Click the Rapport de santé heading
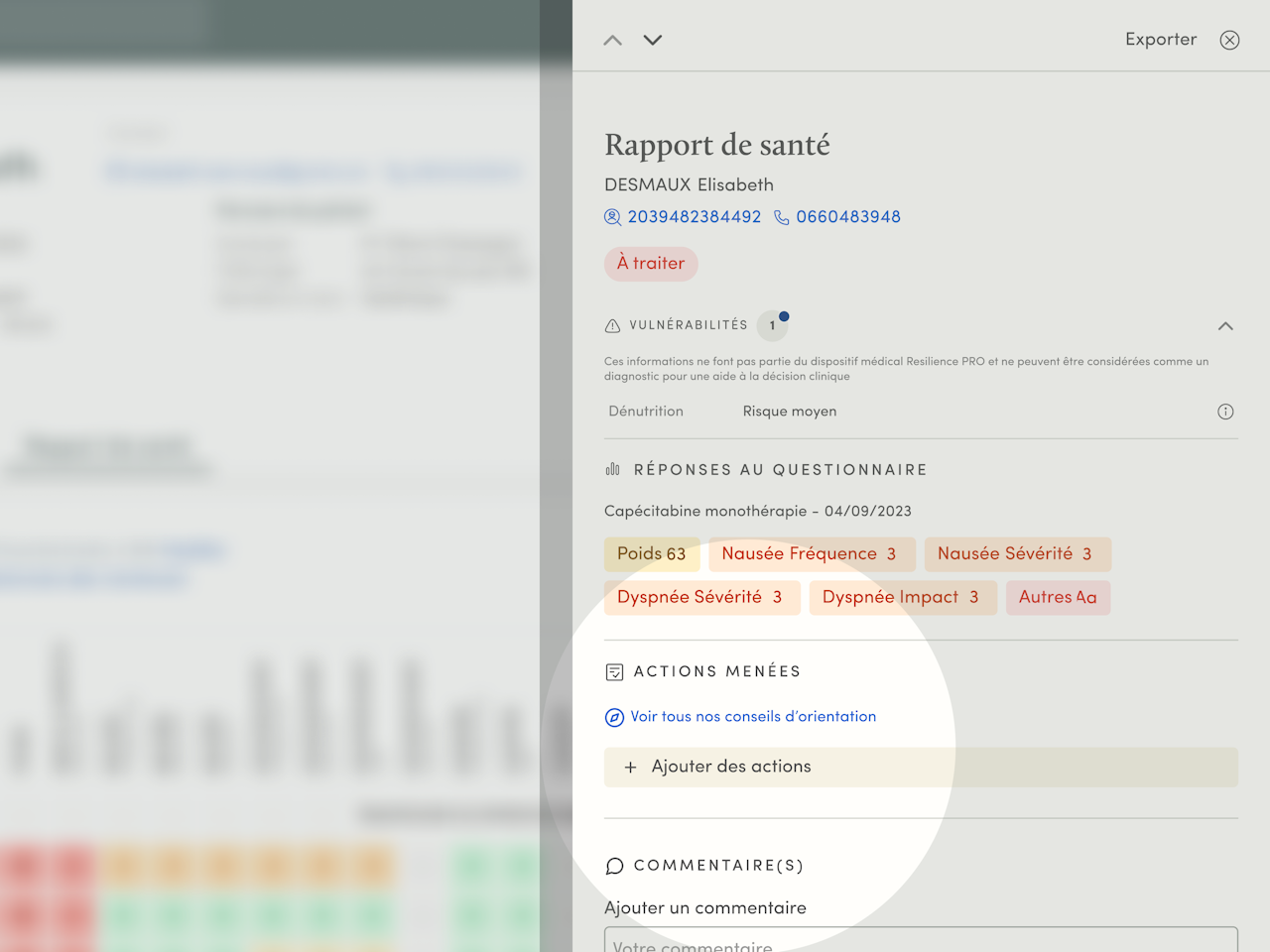Viewport: 1270px width, 952px height. pos(717,145)
